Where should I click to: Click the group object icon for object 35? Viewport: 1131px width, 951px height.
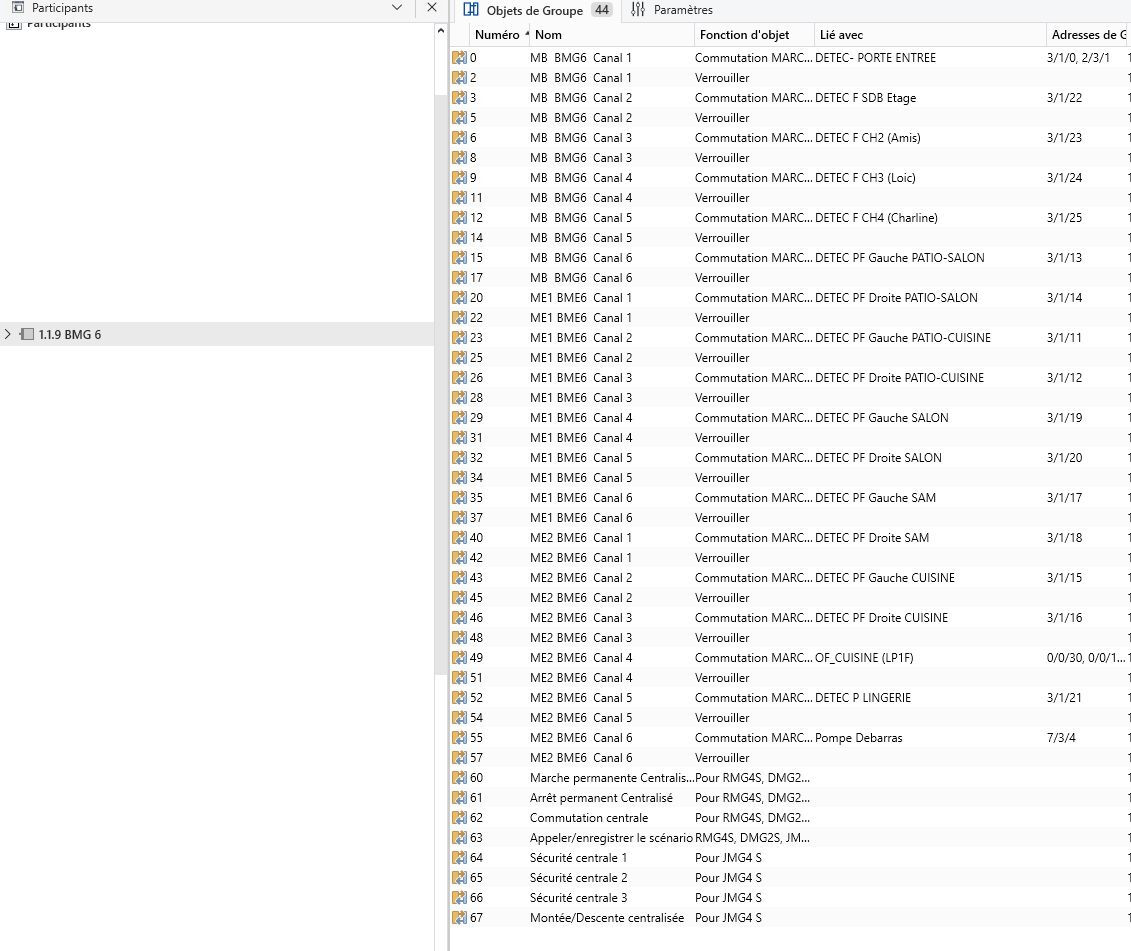pyautogui.click(x=459, y=498)
